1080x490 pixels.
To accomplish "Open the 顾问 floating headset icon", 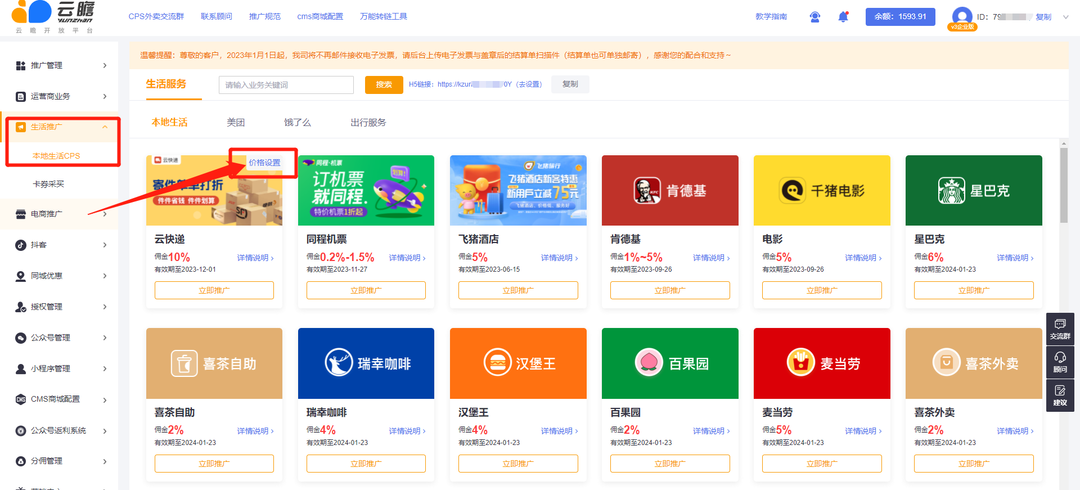I will pos(1060,357).
